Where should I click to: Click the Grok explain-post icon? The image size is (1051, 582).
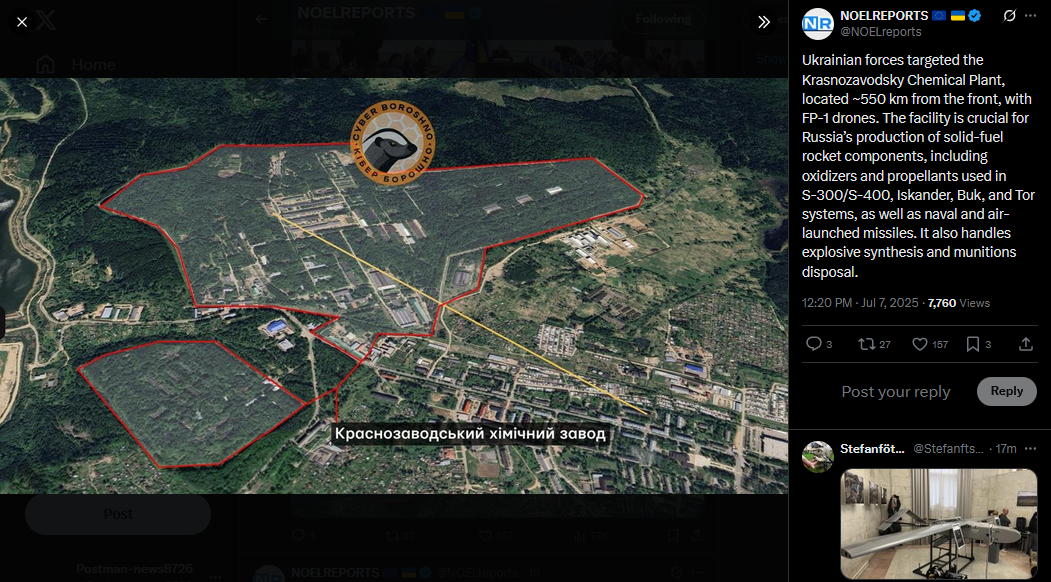[x=1009, y=15]
